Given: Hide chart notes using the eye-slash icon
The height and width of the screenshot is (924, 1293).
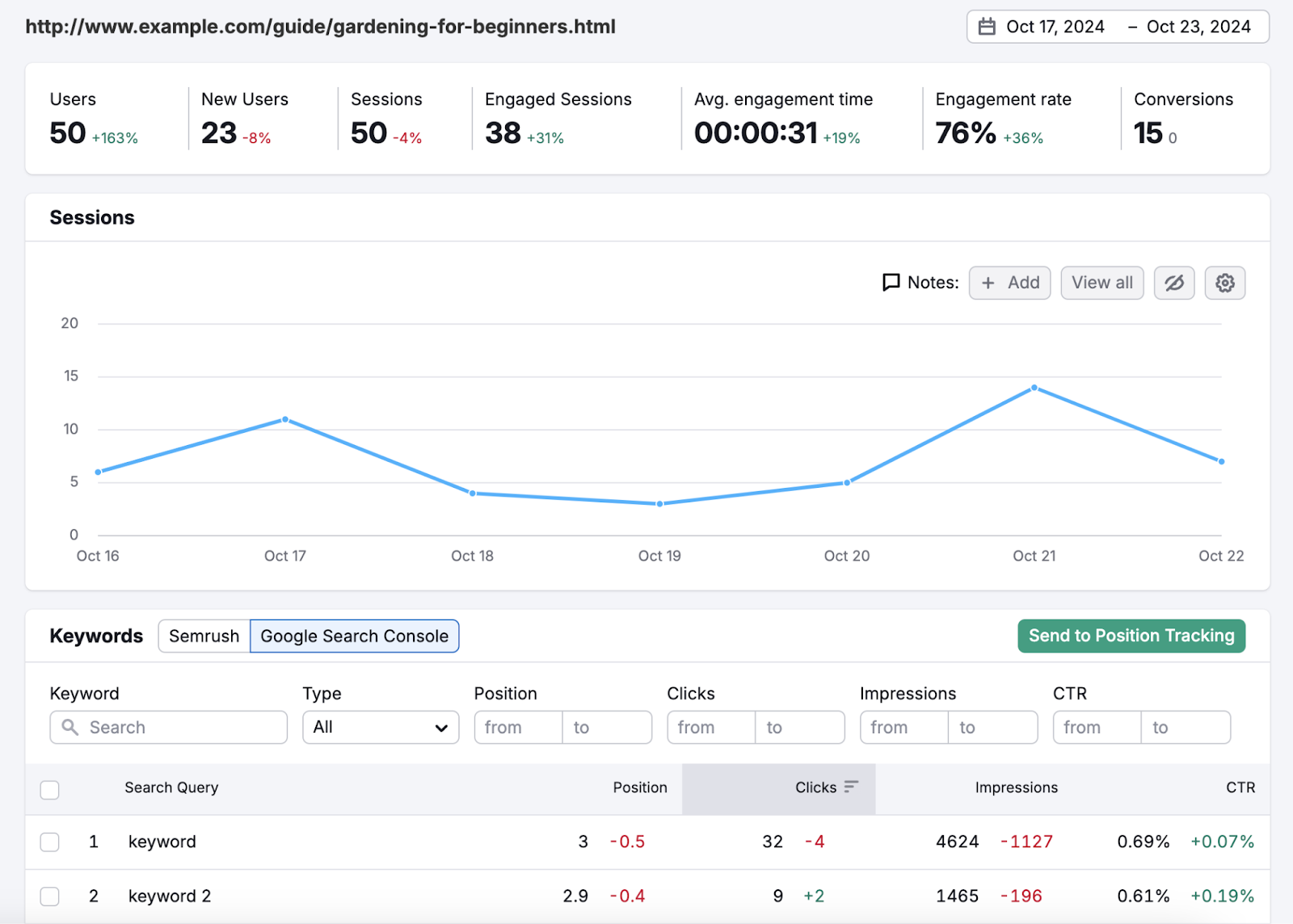Looking at the screenshot, I should coord(1174,283).
